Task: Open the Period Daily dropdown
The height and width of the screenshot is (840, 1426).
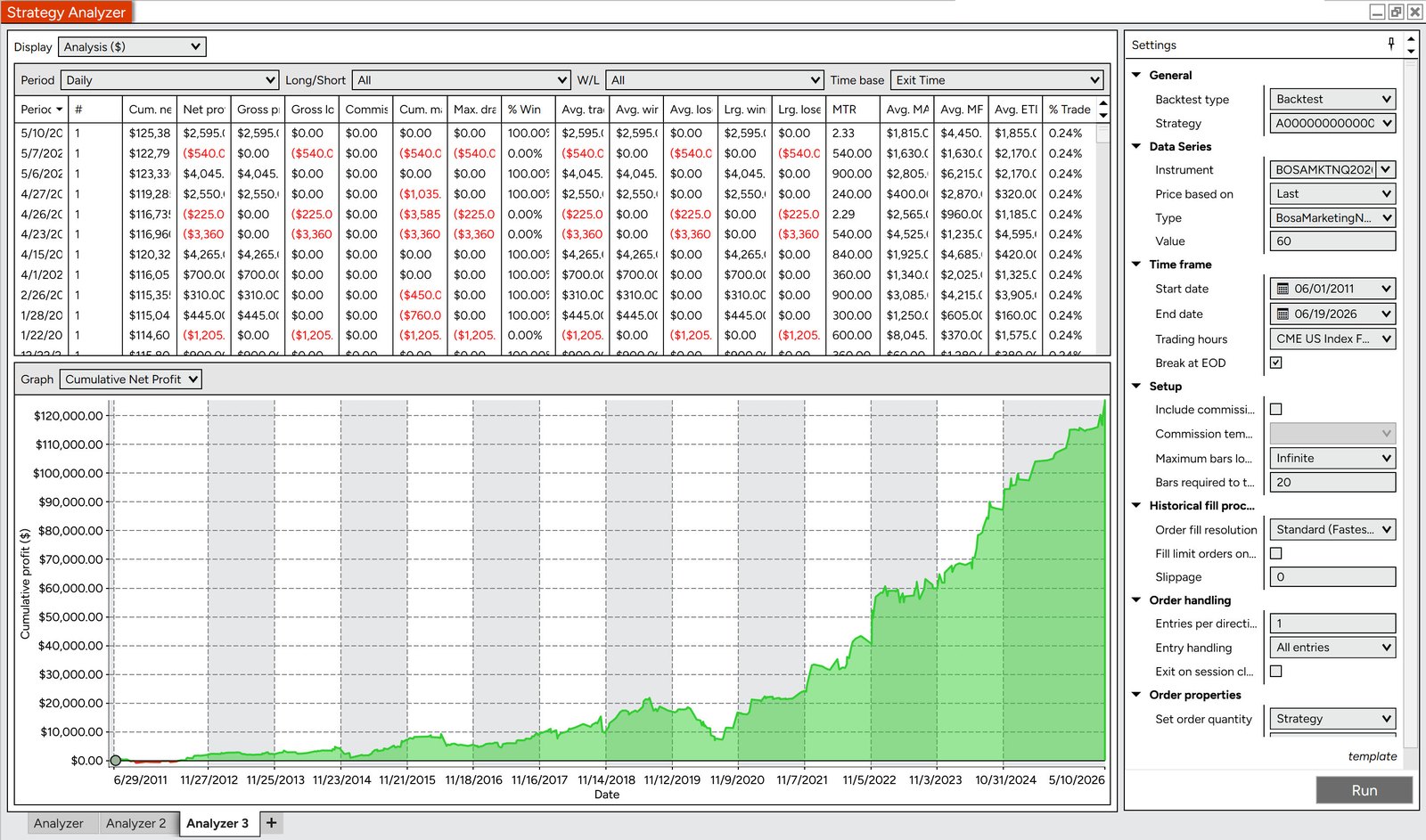Action: (170, 80)
